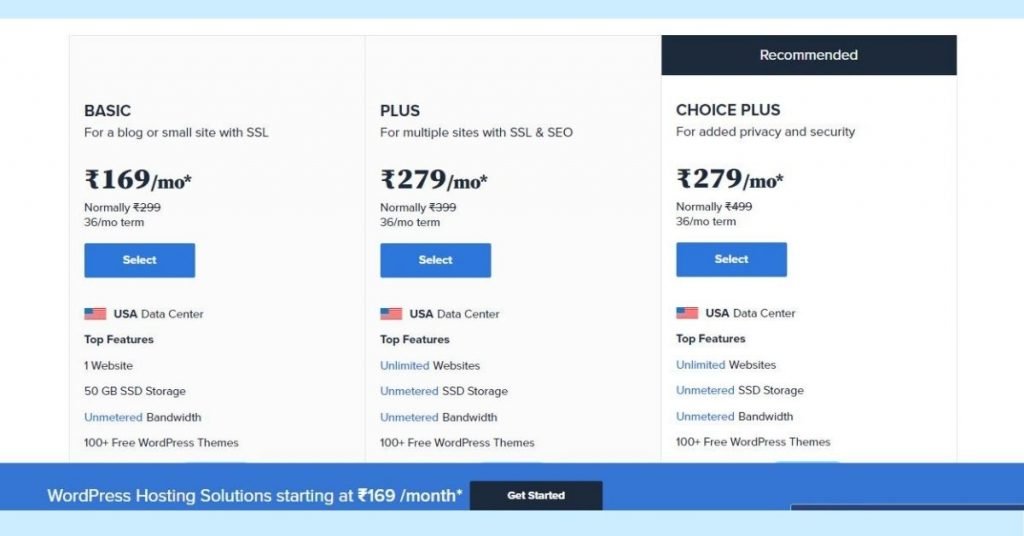Click the Recommended banner header
Screen dimensions: 1024x536
click(x=808, y=55)
